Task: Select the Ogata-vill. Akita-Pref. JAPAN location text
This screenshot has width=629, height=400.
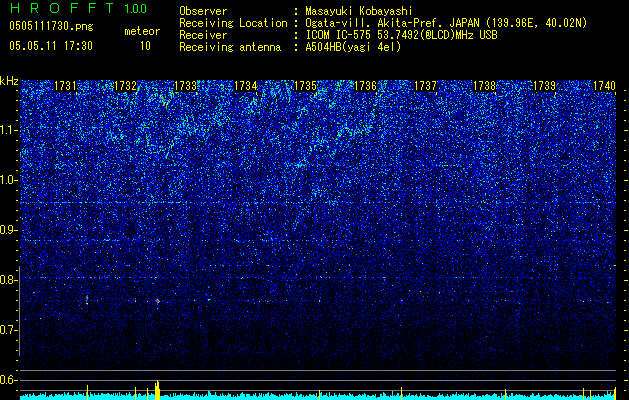Action: point(445,24)
